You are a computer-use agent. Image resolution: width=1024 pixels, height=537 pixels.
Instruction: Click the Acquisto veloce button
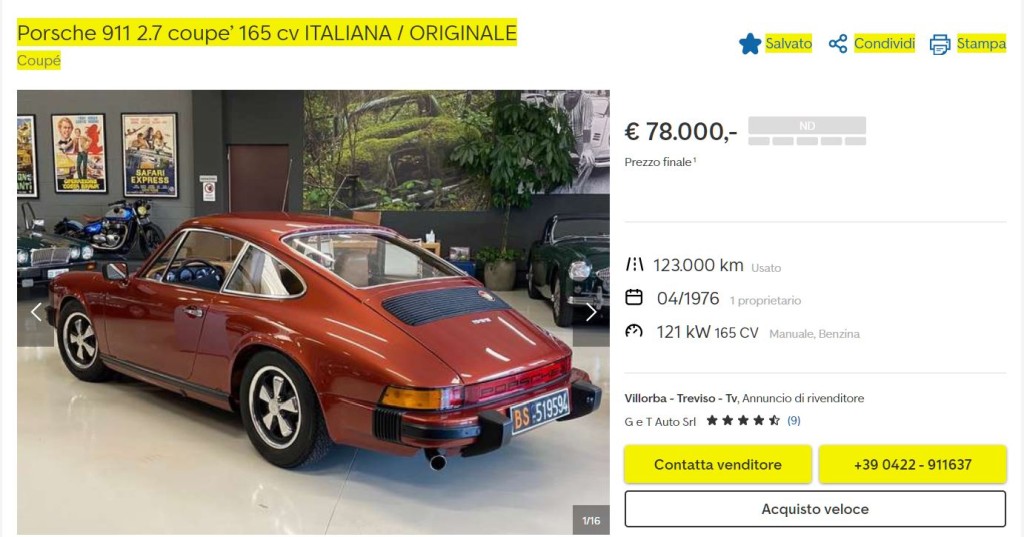815,509
